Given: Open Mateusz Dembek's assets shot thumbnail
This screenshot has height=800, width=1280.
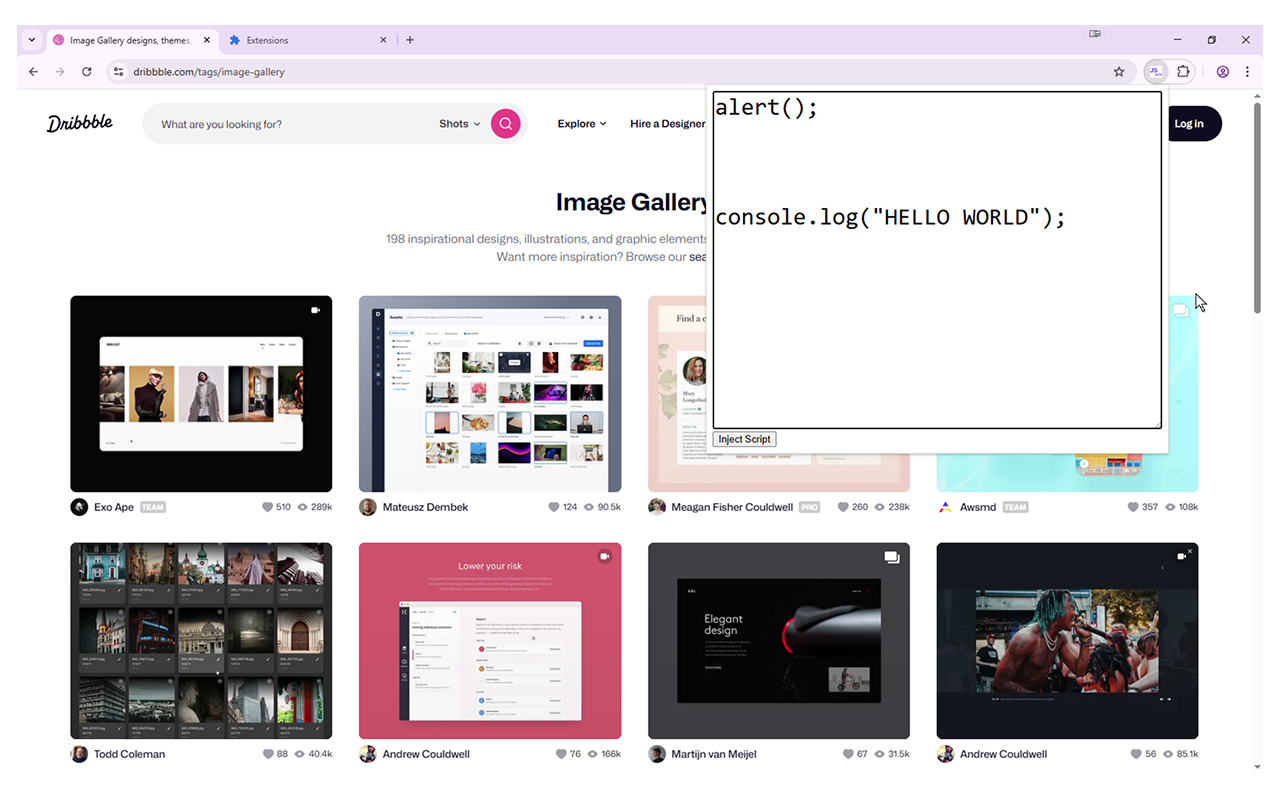Looking at the screenshot, I should 490,394.
